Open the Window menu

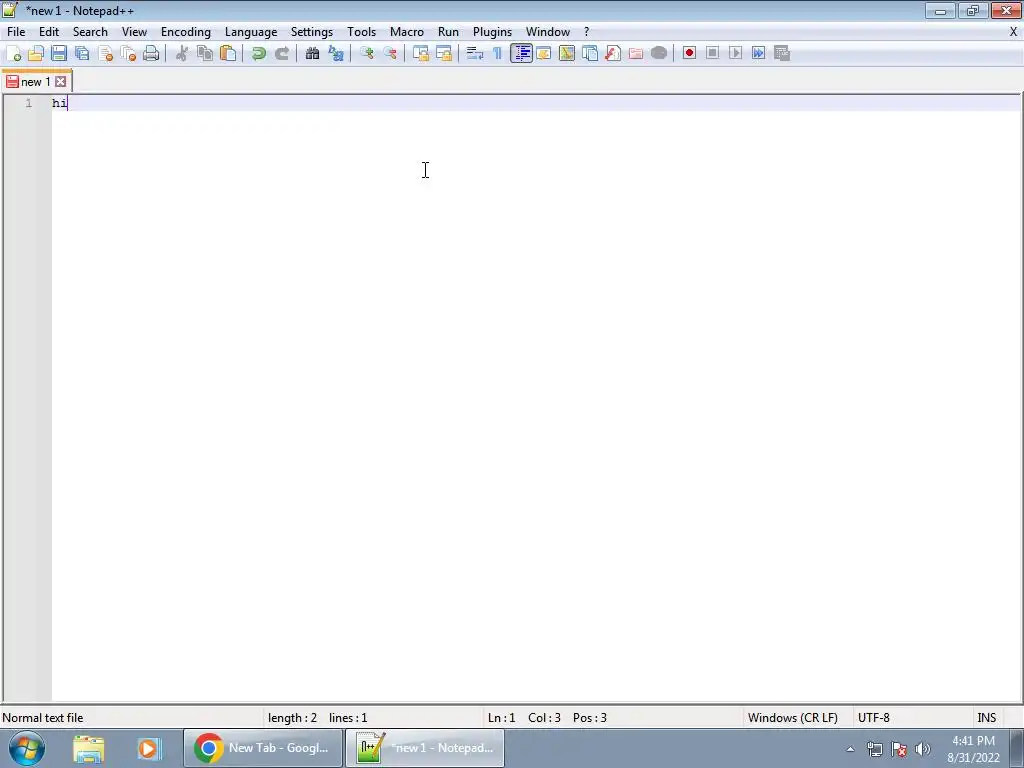tap(548, 32)
